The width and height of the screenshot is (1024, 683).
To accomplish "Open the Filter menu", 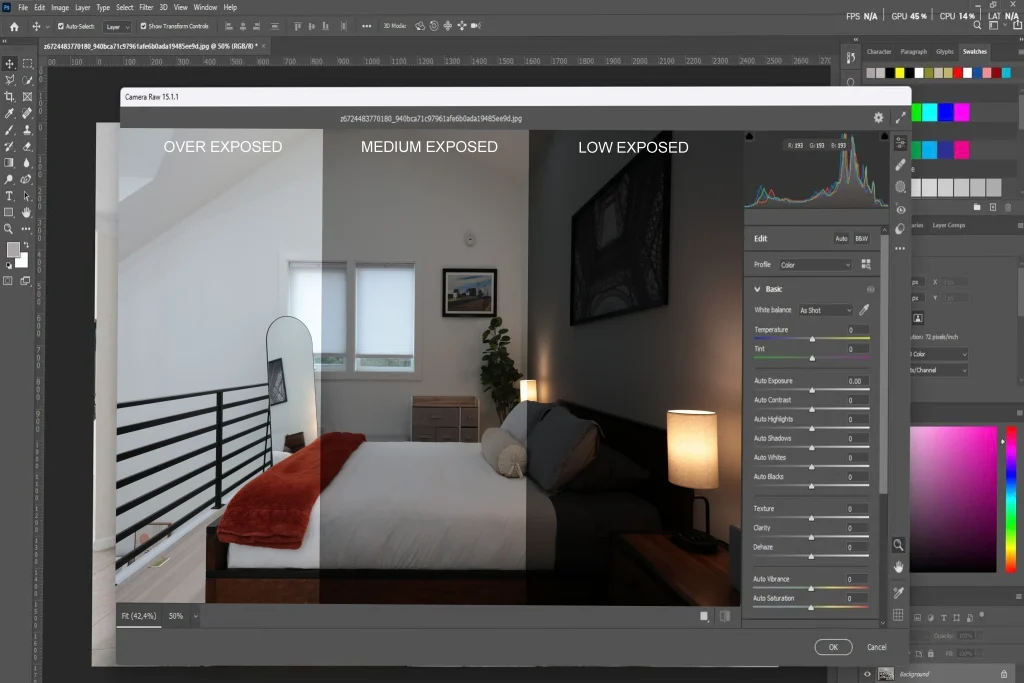I will tap(146, 7).
